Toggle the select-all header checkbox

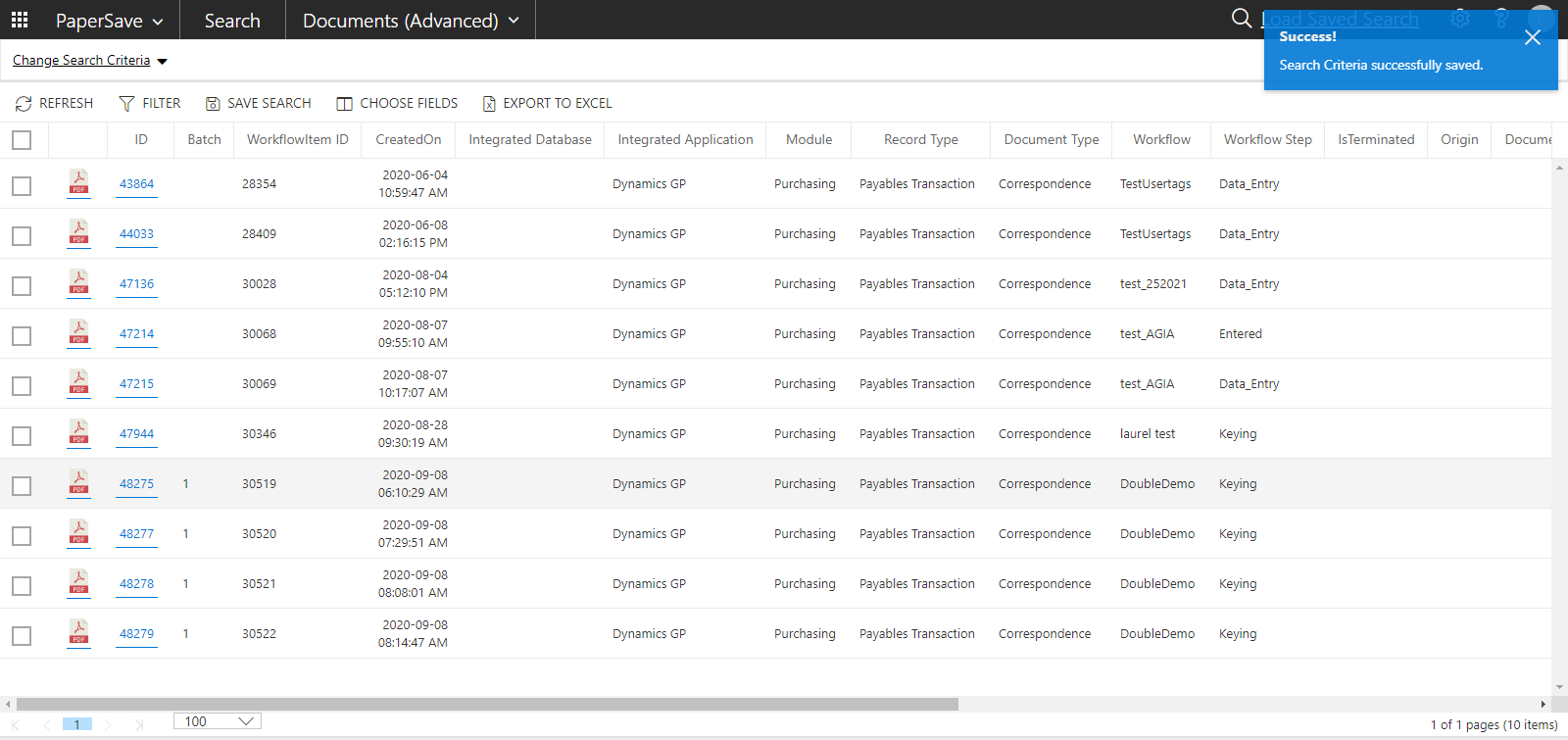pos(22,140)
